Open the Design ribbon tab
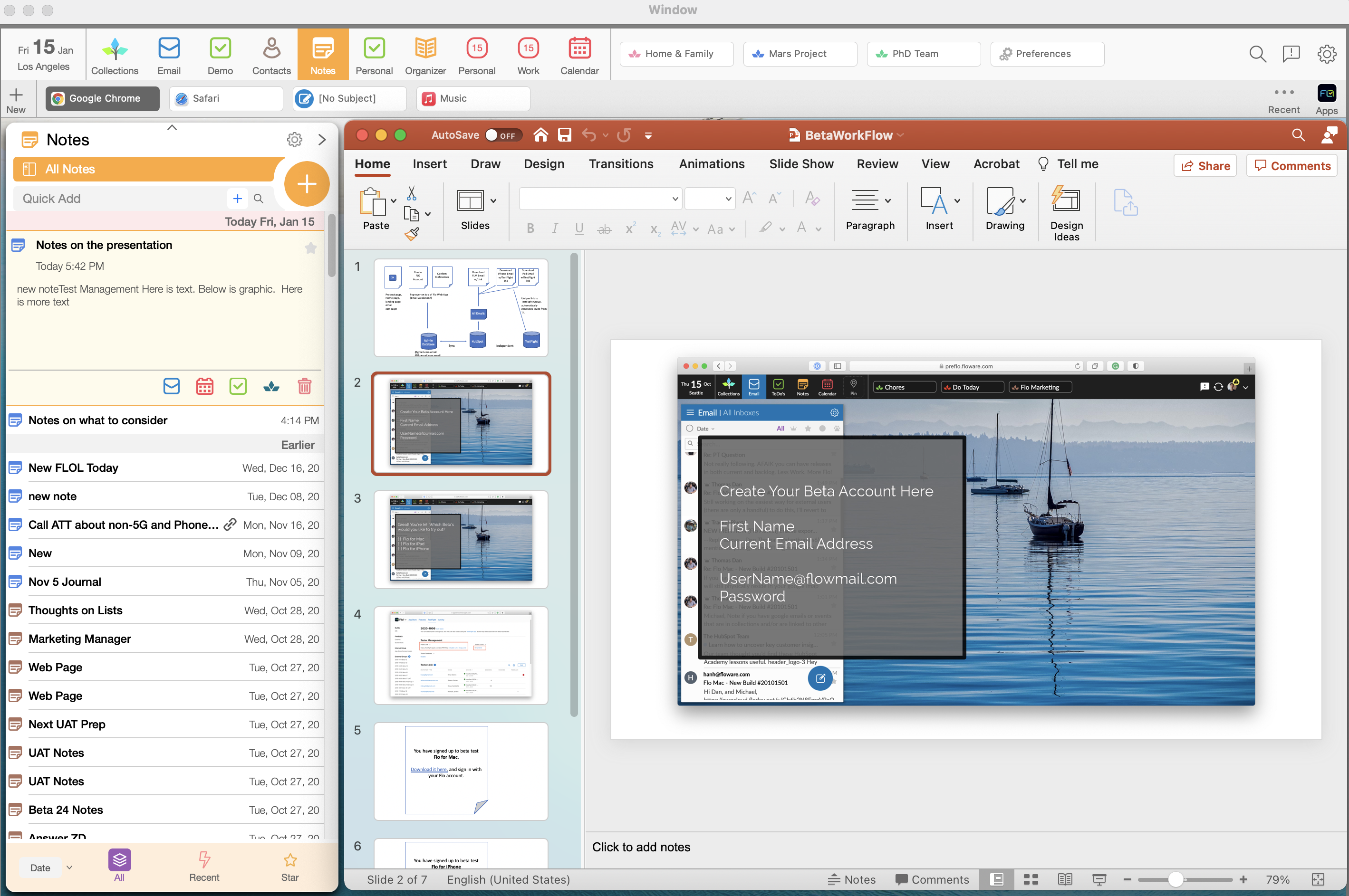Image resolution: width=1349 pixels, height=896 pixels. click(x=544, y=164)
